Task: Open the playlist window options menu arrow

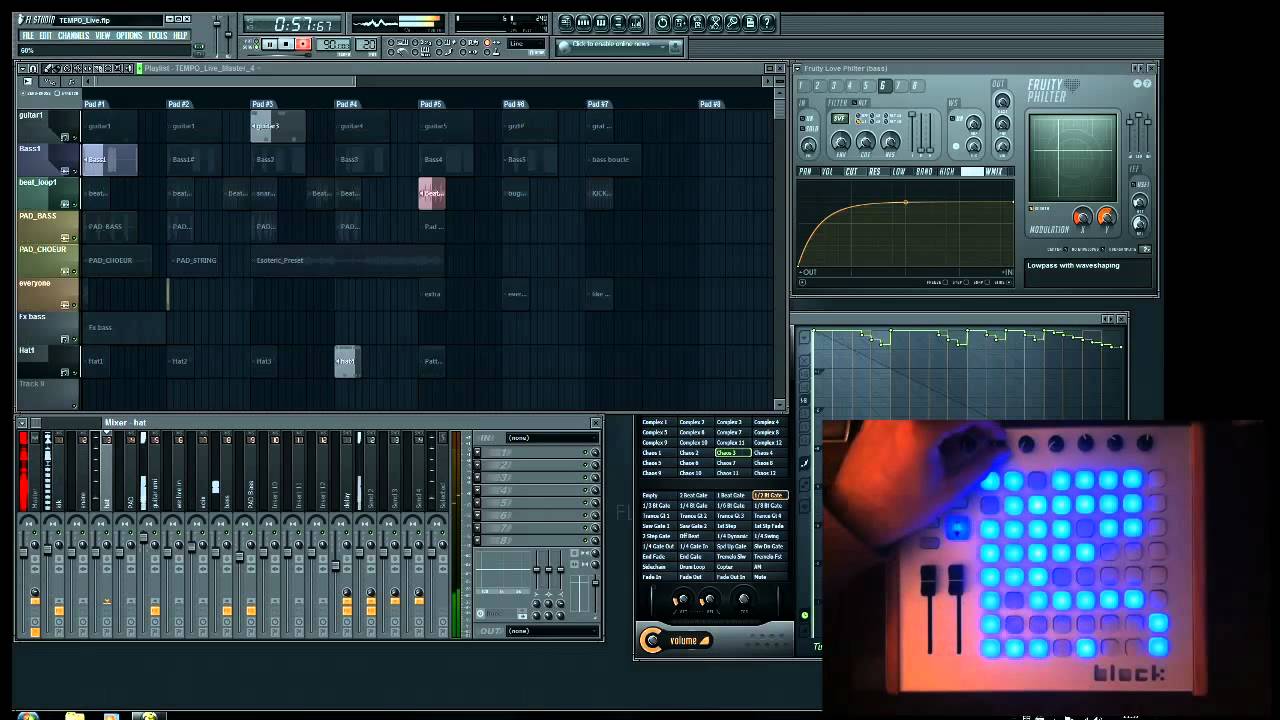Action: tap(22, 68)
